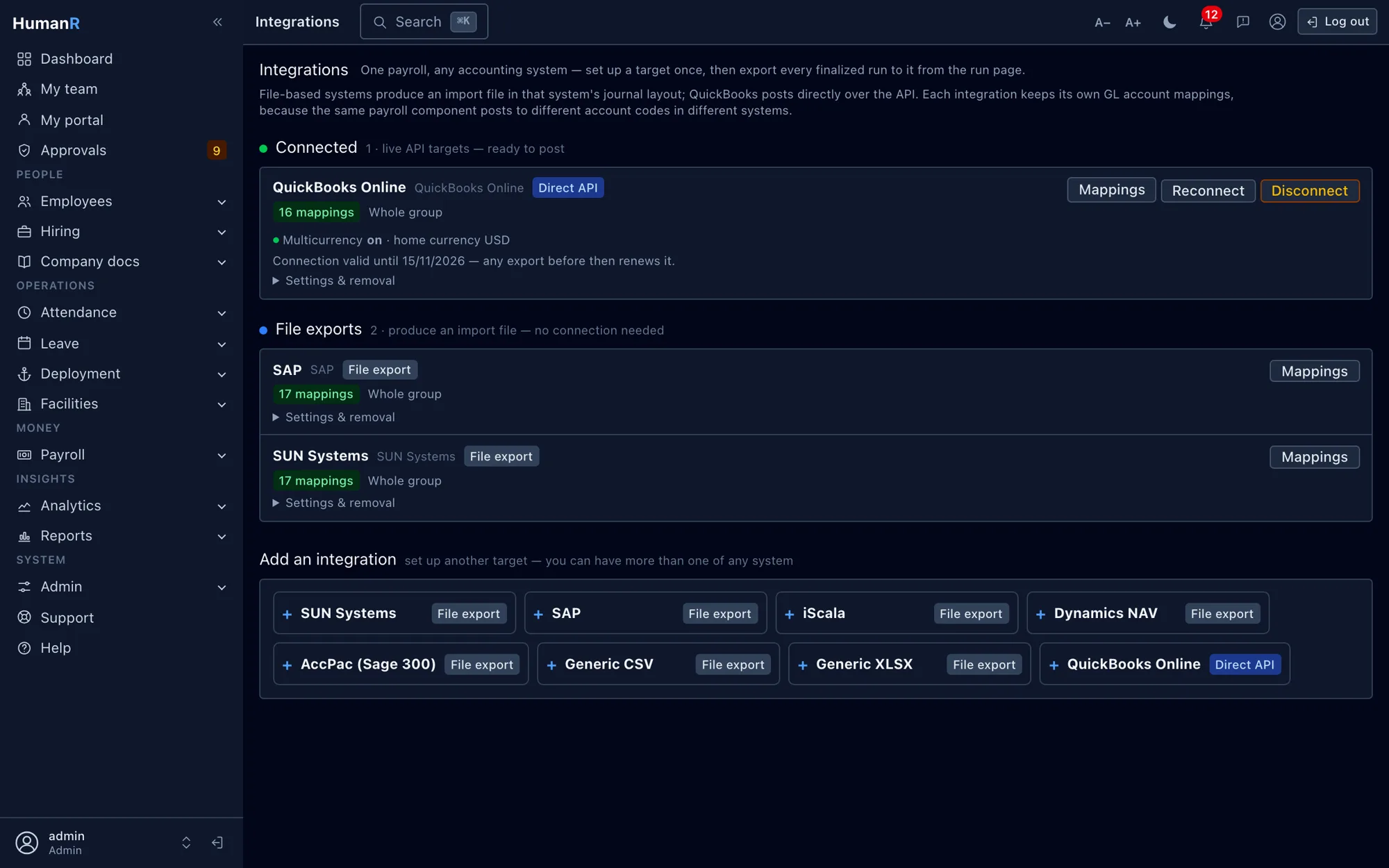Click the Support lifebuoy icon

24,617
